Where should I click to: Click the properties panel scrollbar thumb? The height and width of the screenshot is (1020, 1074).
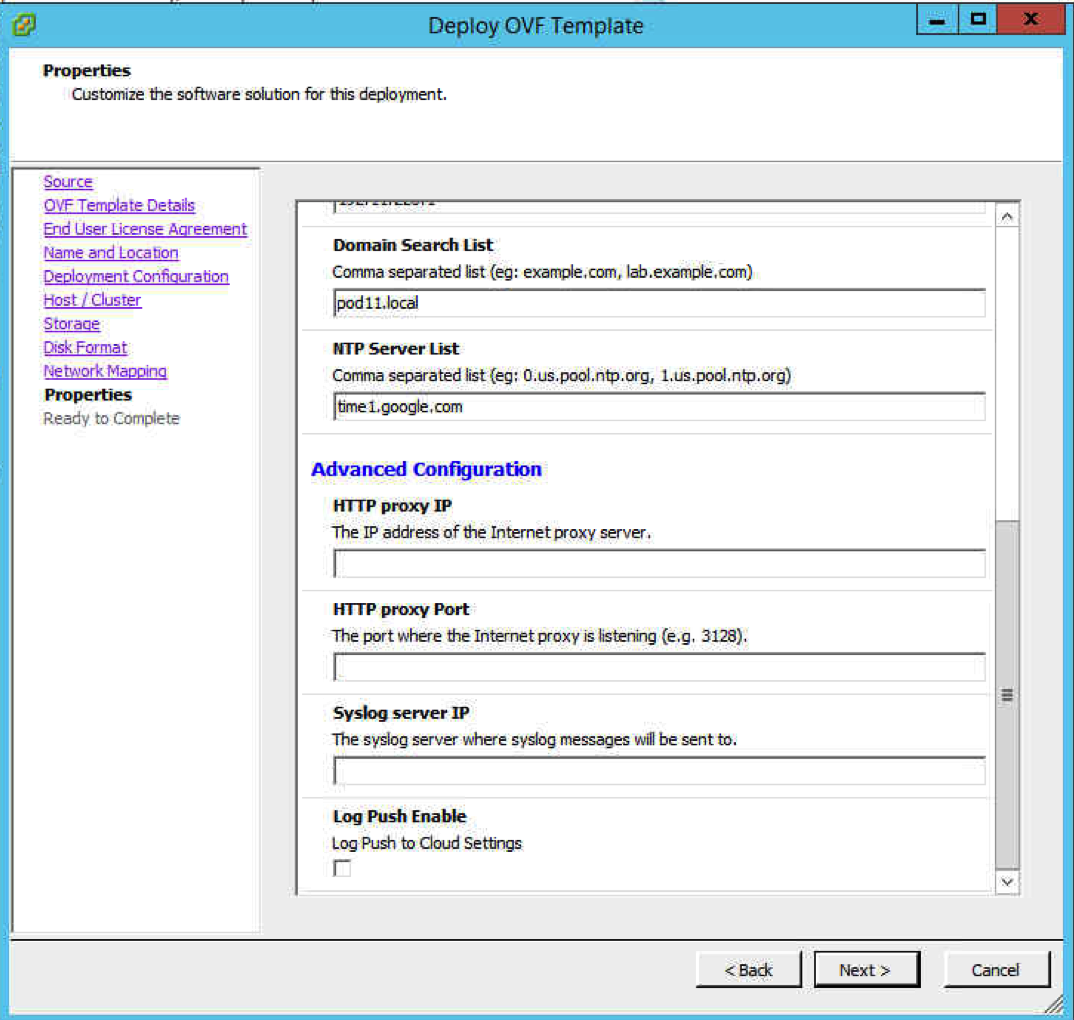click(1007, 694)
